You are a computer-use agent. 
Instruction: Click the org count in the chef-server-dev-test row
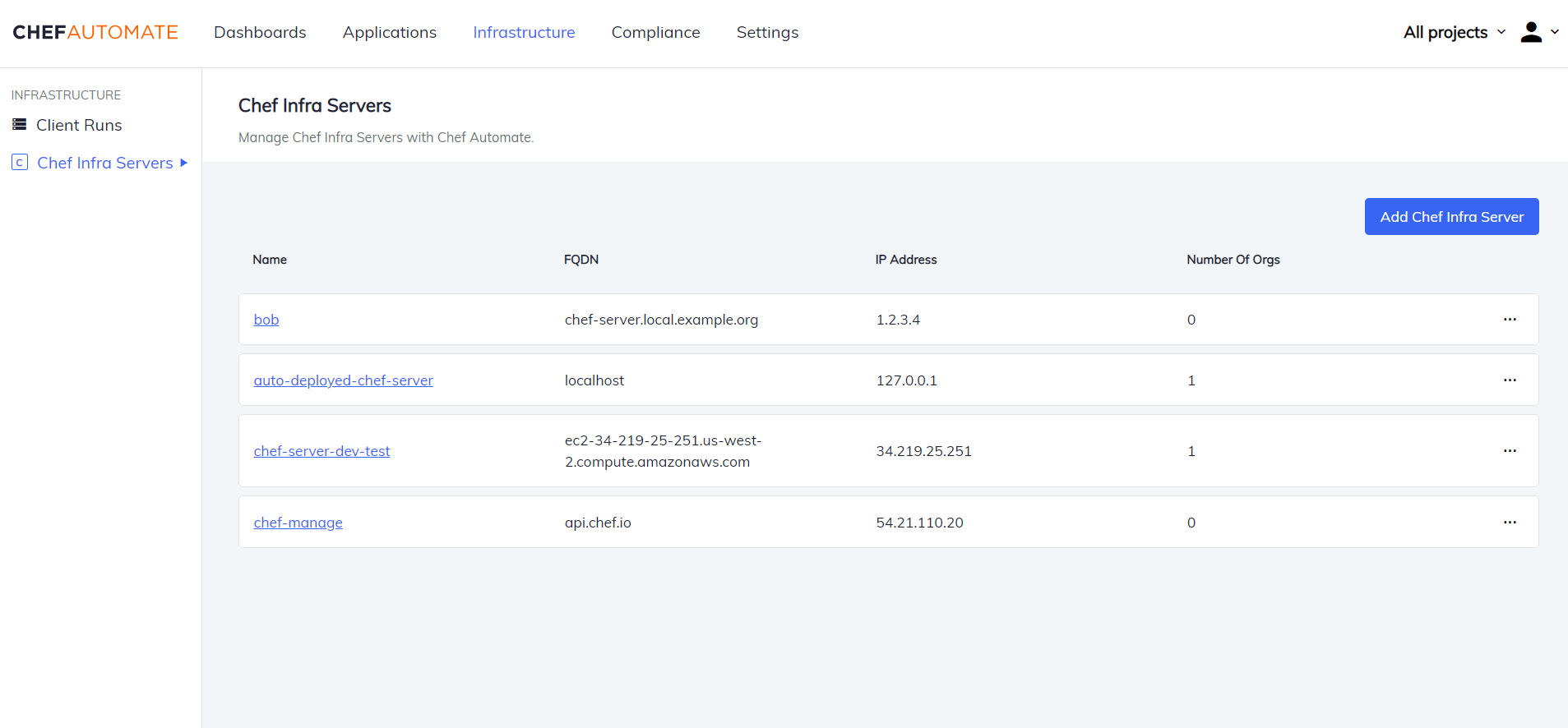tap(1191, 451)
